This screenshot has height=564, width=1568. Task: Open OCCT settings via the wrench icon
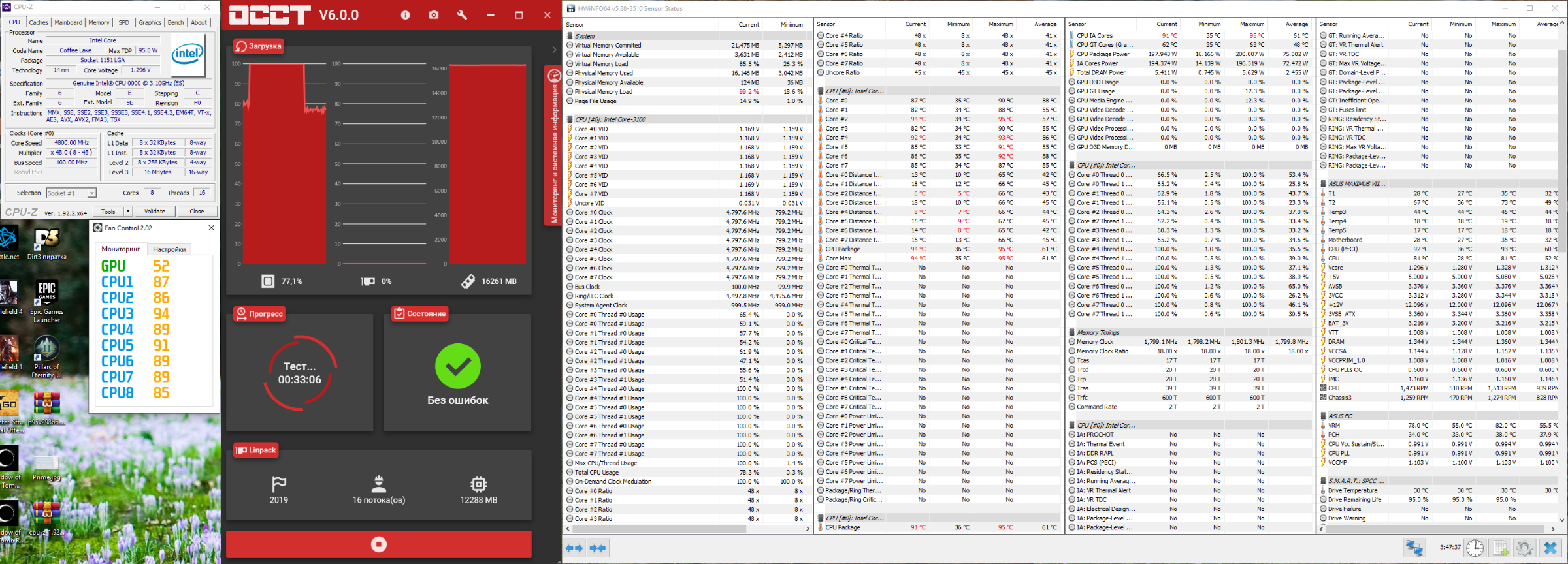(x=462, y=15)
